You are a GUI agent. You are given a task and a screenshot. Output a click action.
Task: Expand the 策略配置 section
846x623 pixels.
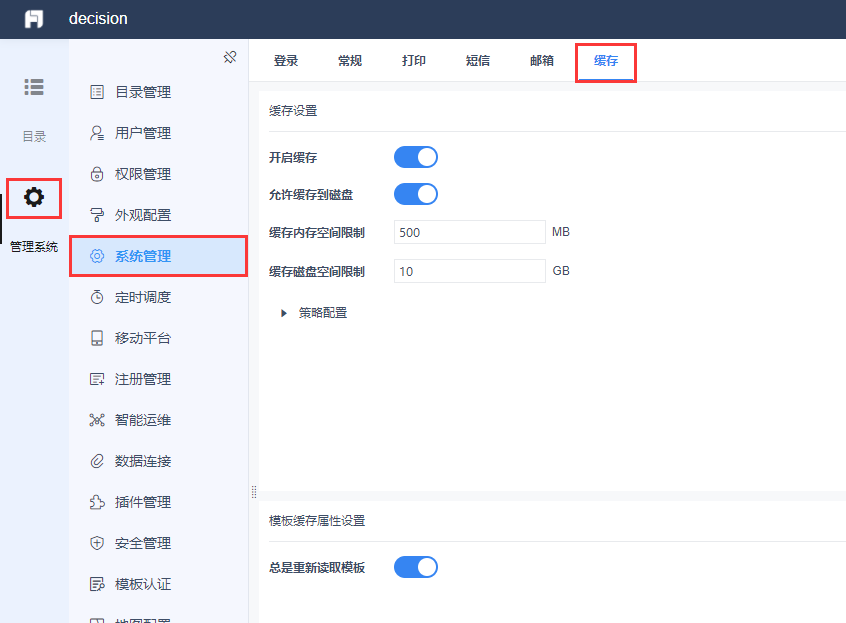pyautogui.click(x=284, y=313)
